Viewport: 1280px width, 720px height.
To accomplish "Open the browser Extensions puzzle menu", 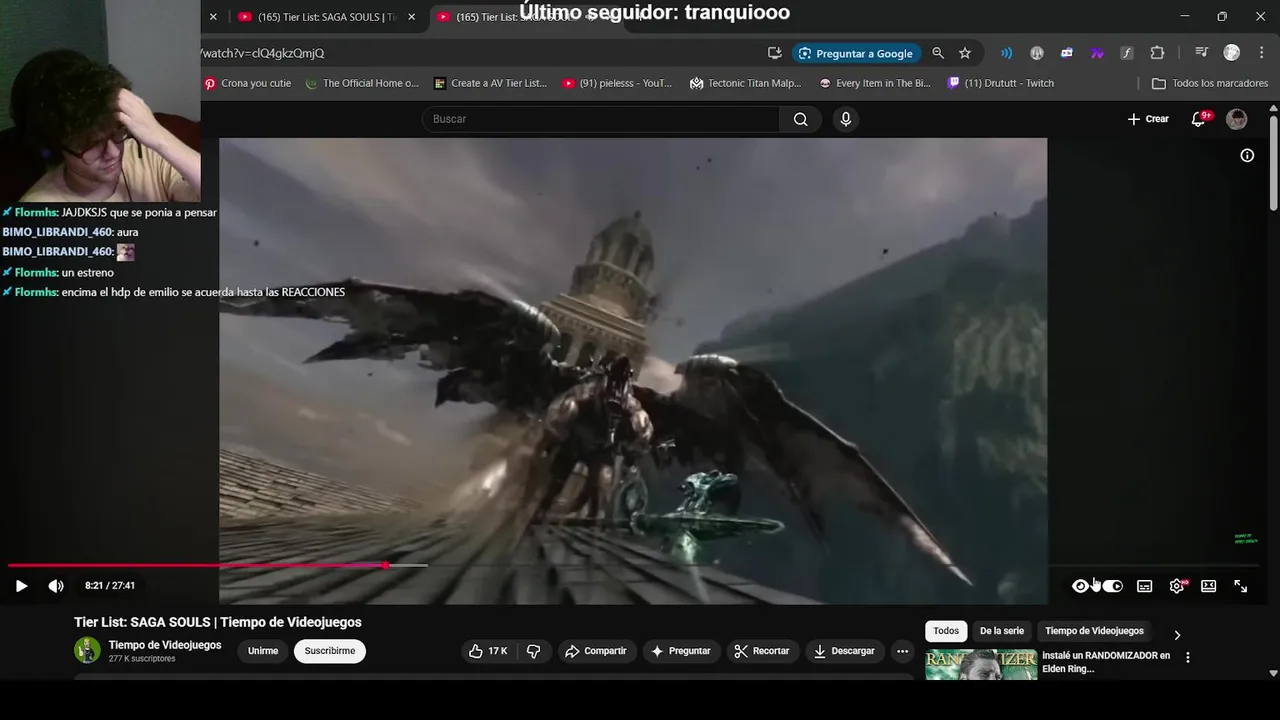I will pos(1158,53).
